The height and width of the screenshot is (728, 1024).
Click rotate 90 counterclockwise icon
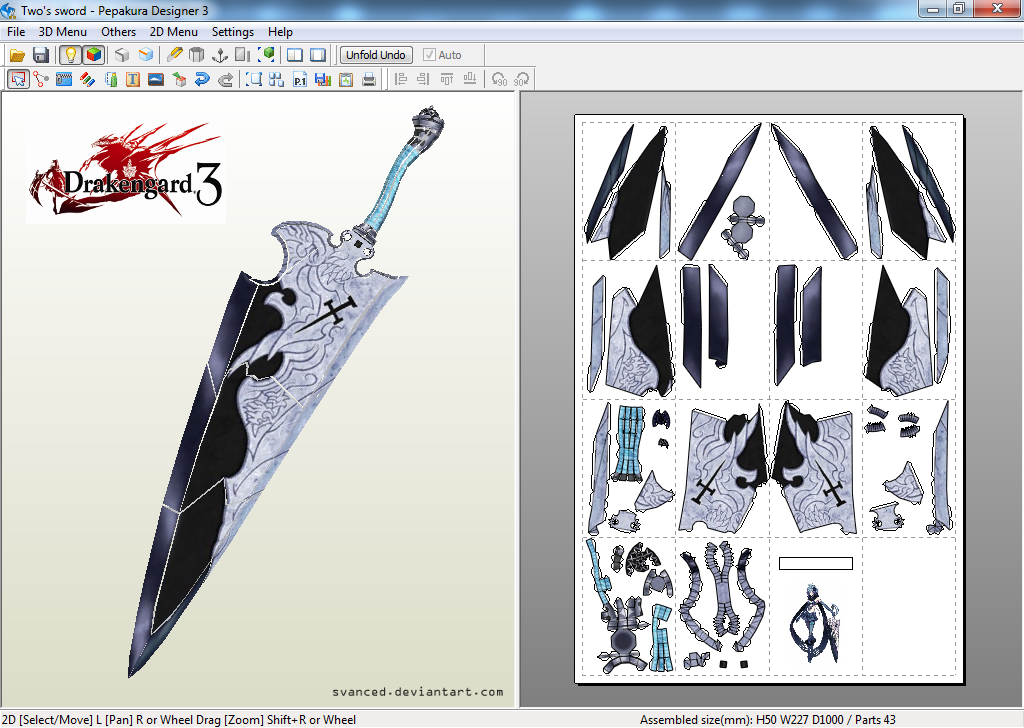(x=500, y=80)
